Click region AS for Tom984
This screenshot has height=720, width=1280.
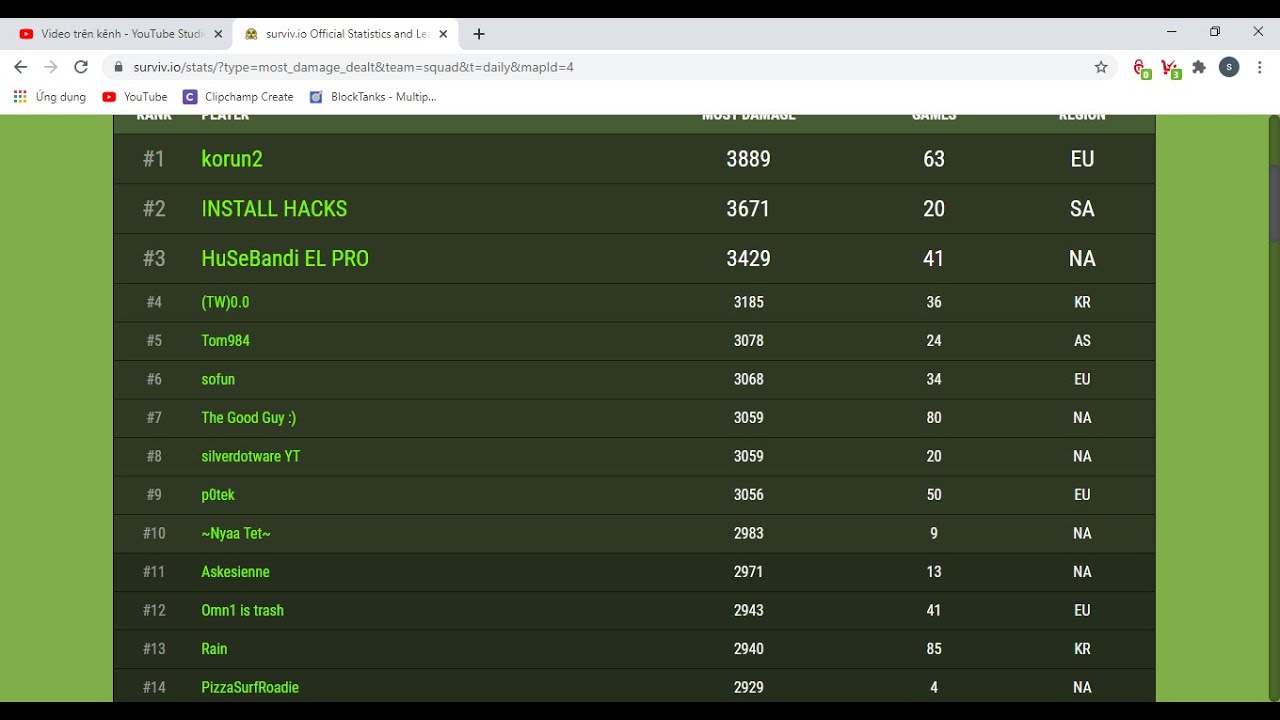(x=1082, y=341)
